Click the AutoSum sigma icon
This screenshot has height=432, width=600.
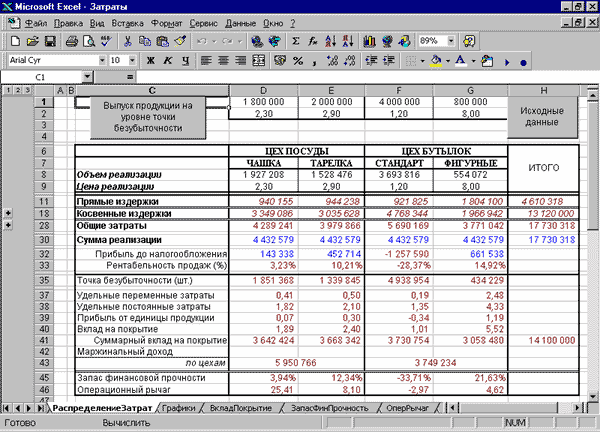[x=295, y=41]
